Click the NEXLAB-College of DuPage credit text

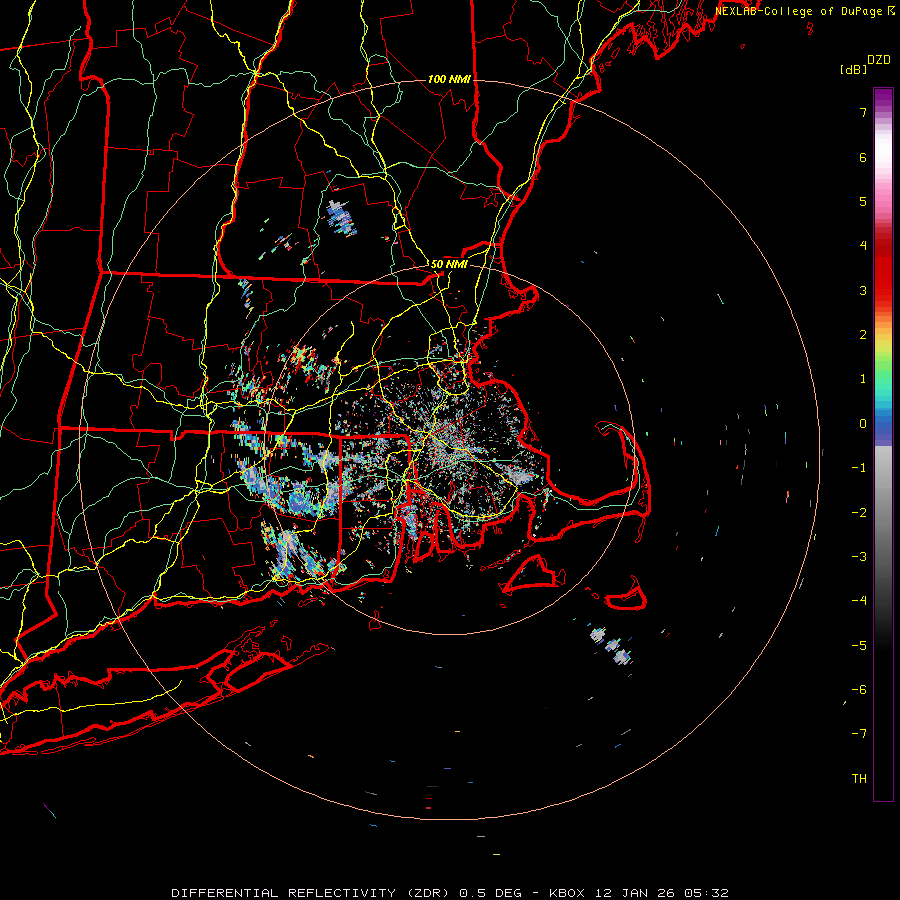click(x=798, y=11)
